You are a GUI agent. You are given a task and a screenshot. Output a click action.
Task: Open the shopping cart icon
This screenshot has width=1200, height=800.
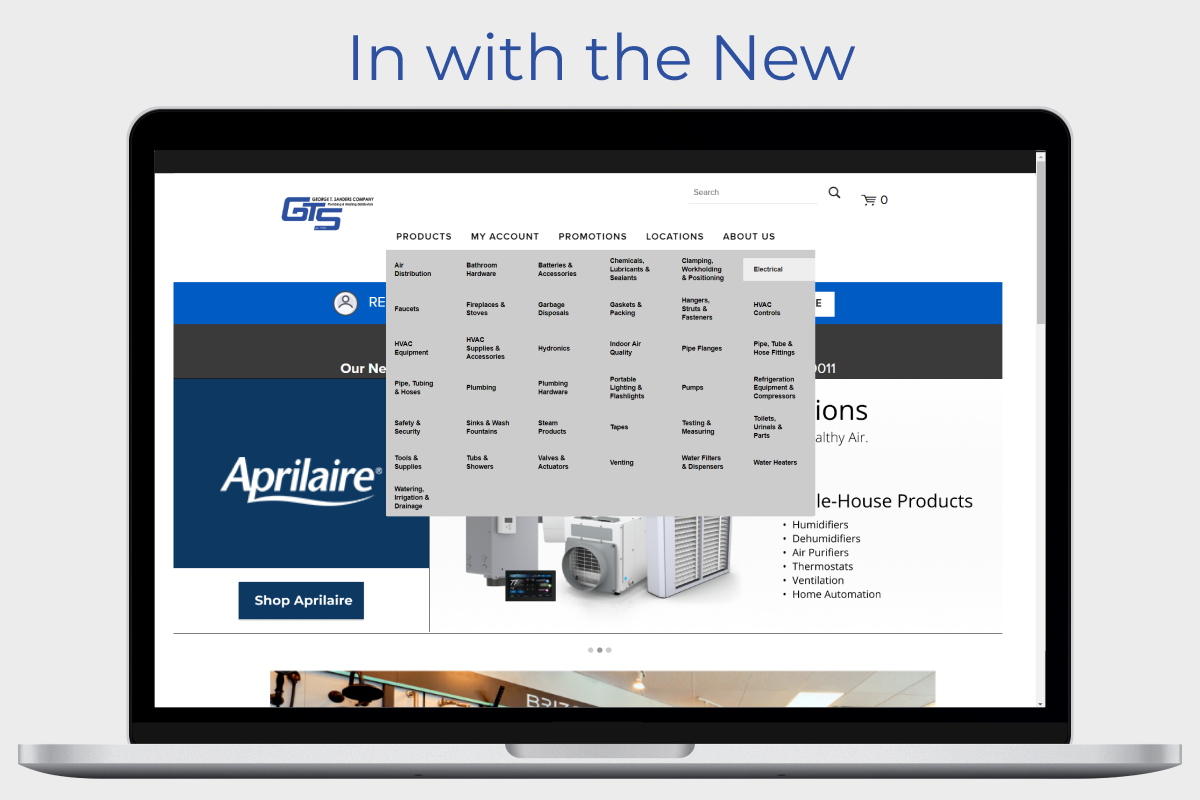[x=868, y=200]
